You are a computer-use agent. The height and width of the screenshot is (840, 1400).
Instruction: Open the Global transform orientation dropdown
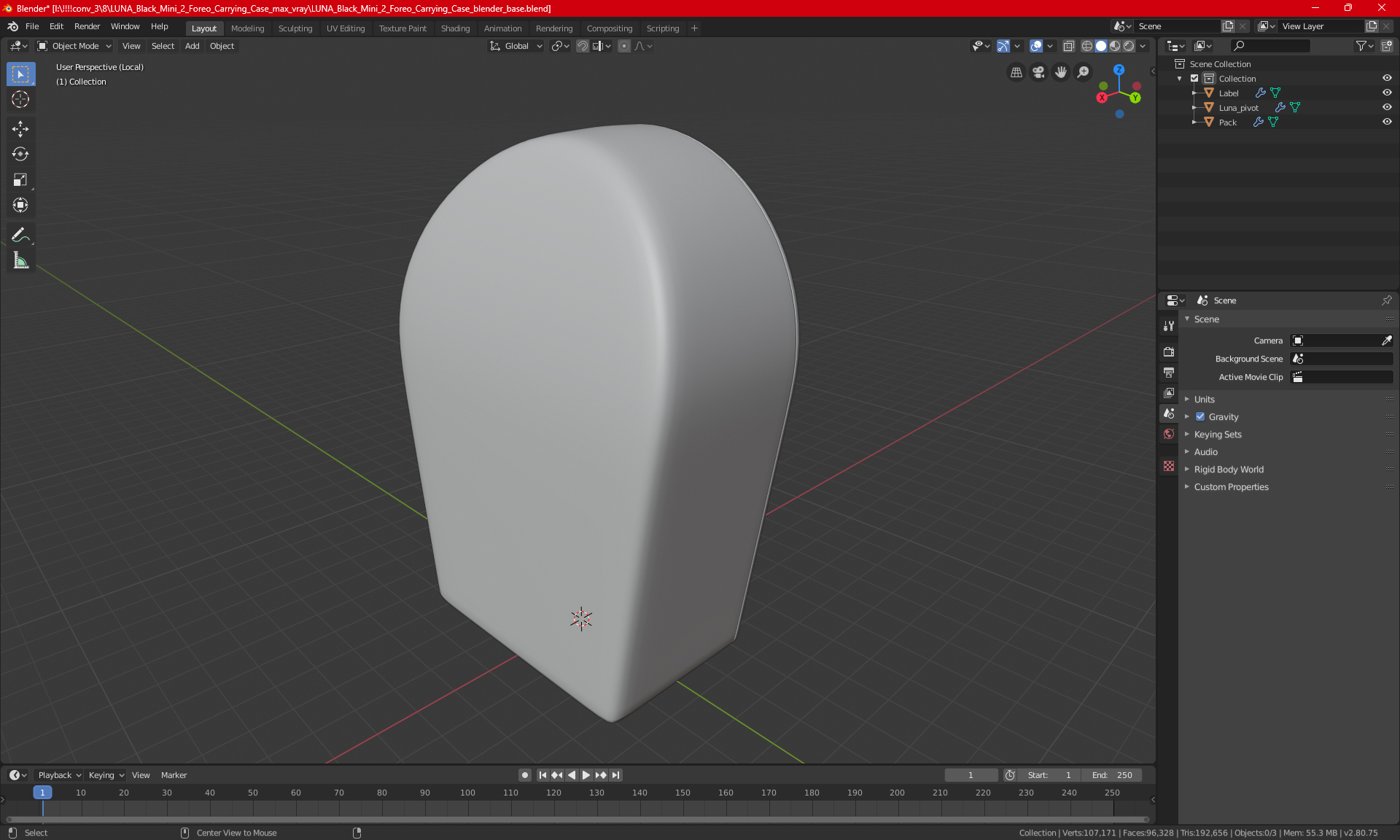(x=516, y=46)
